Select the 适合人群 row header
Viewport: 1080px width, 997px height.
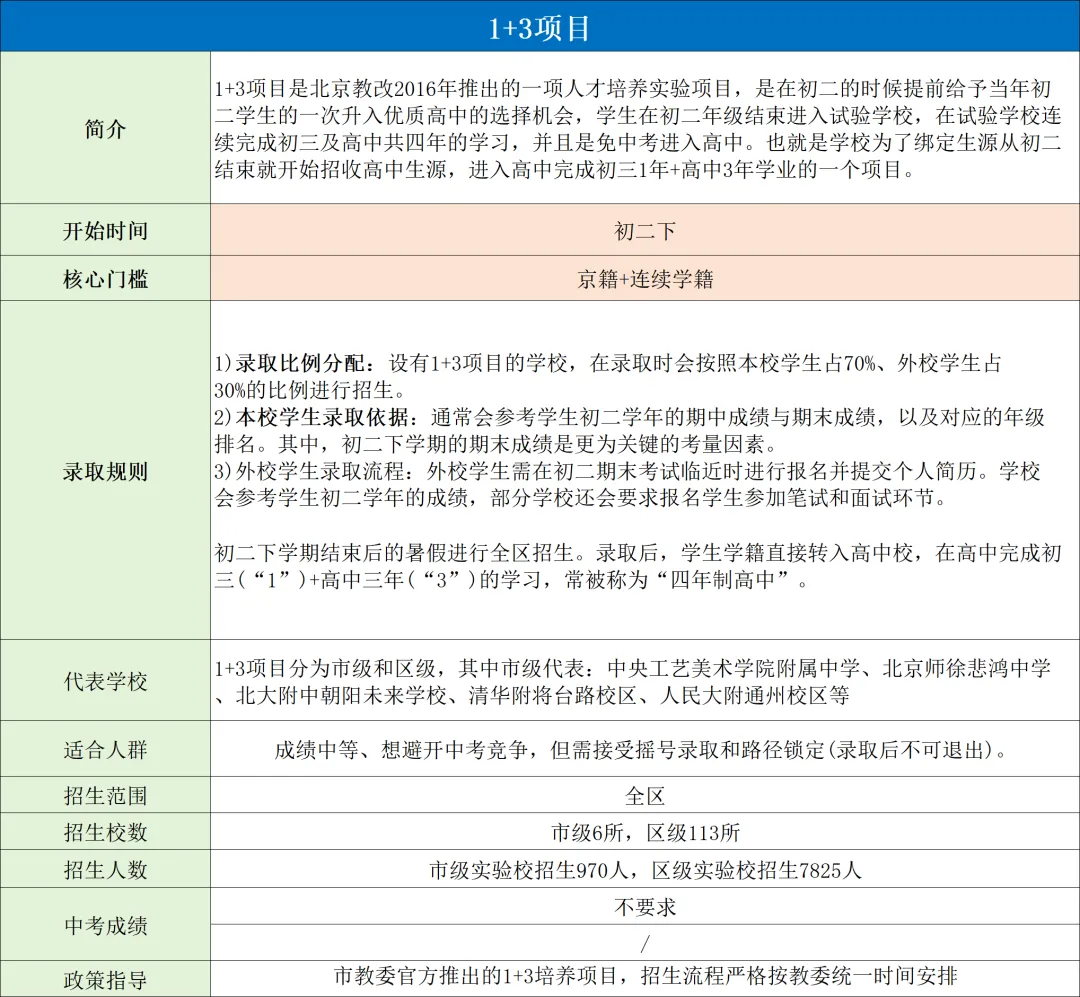(105, 747)
